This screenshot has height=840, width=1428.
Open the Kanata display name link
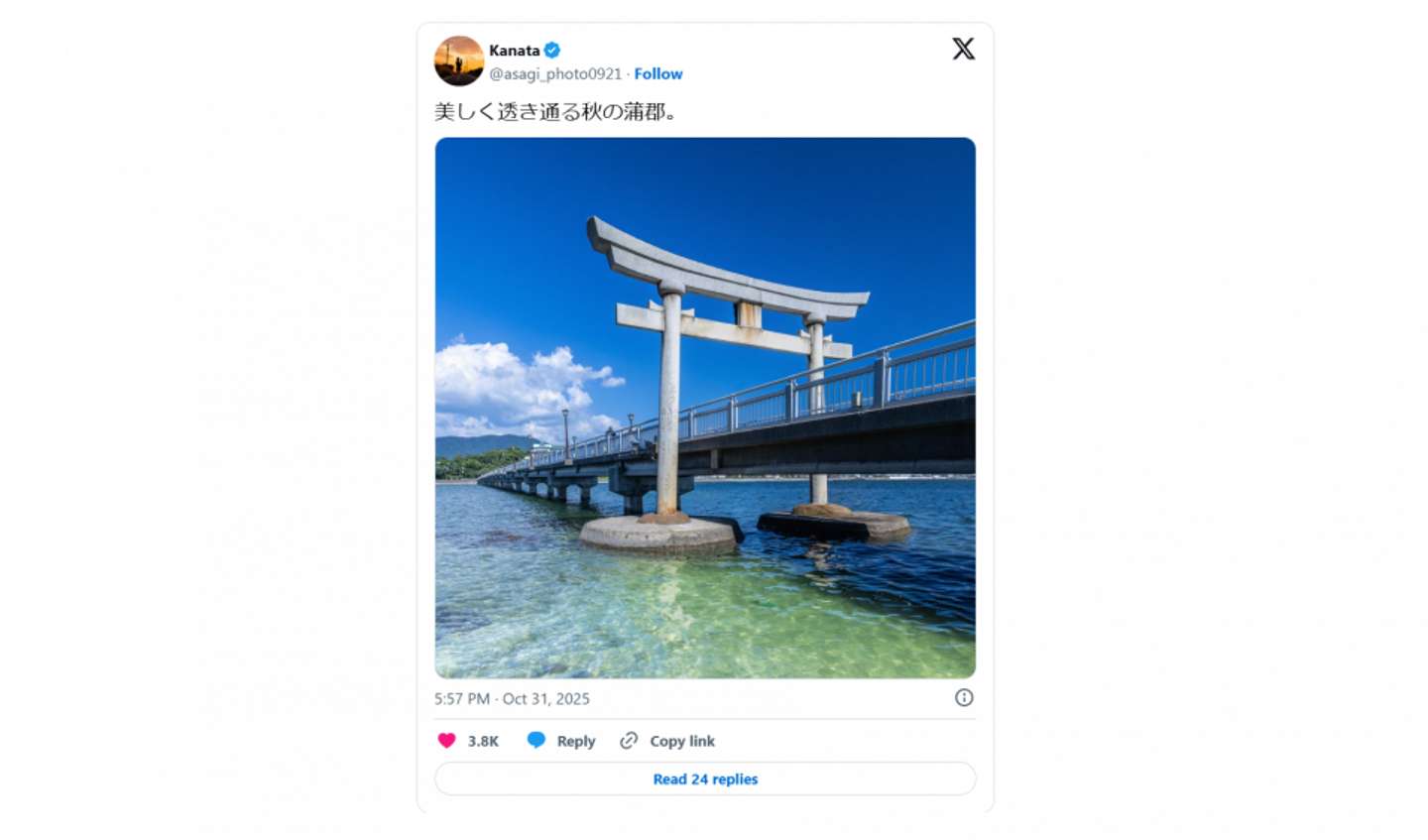514,51
